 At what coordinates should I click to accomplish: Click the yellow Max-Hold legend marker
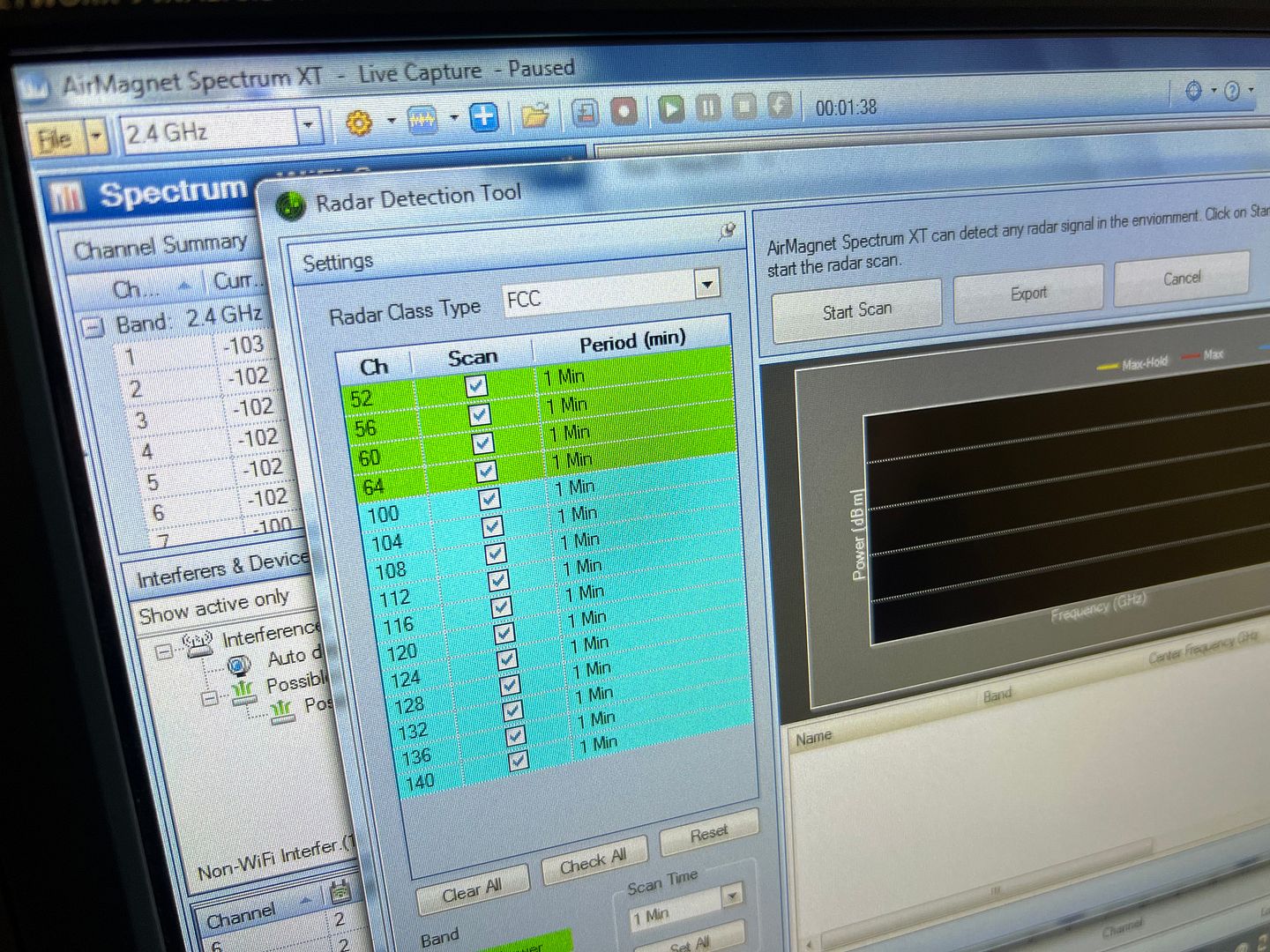1106,365
